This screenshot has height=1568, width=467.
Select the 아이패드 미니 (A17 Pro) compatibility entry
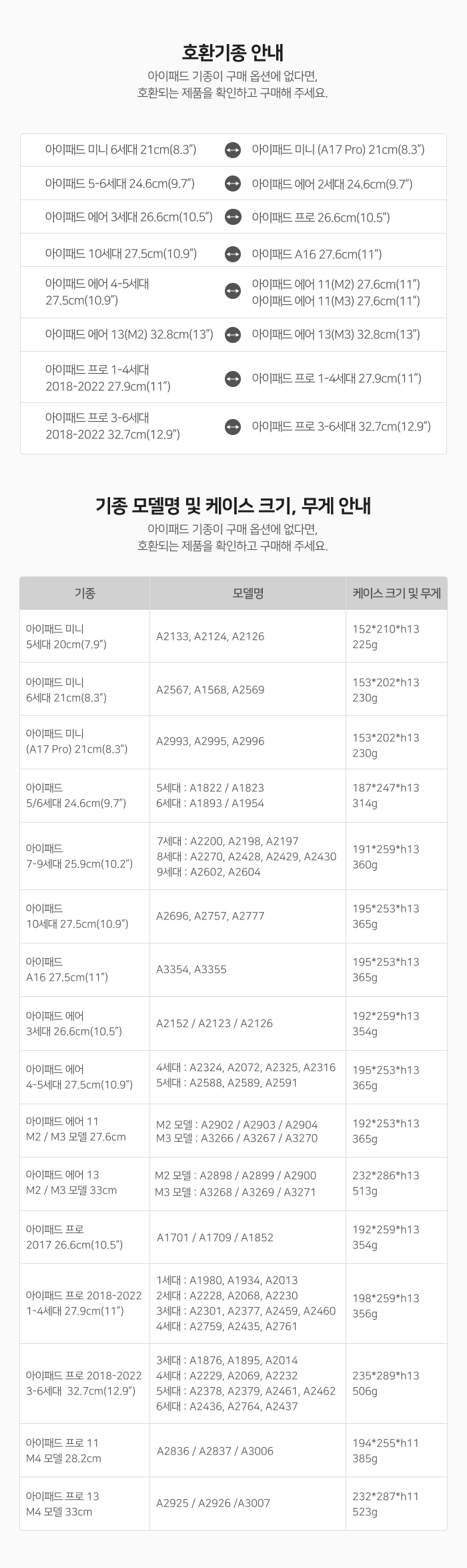coord(338,150)
